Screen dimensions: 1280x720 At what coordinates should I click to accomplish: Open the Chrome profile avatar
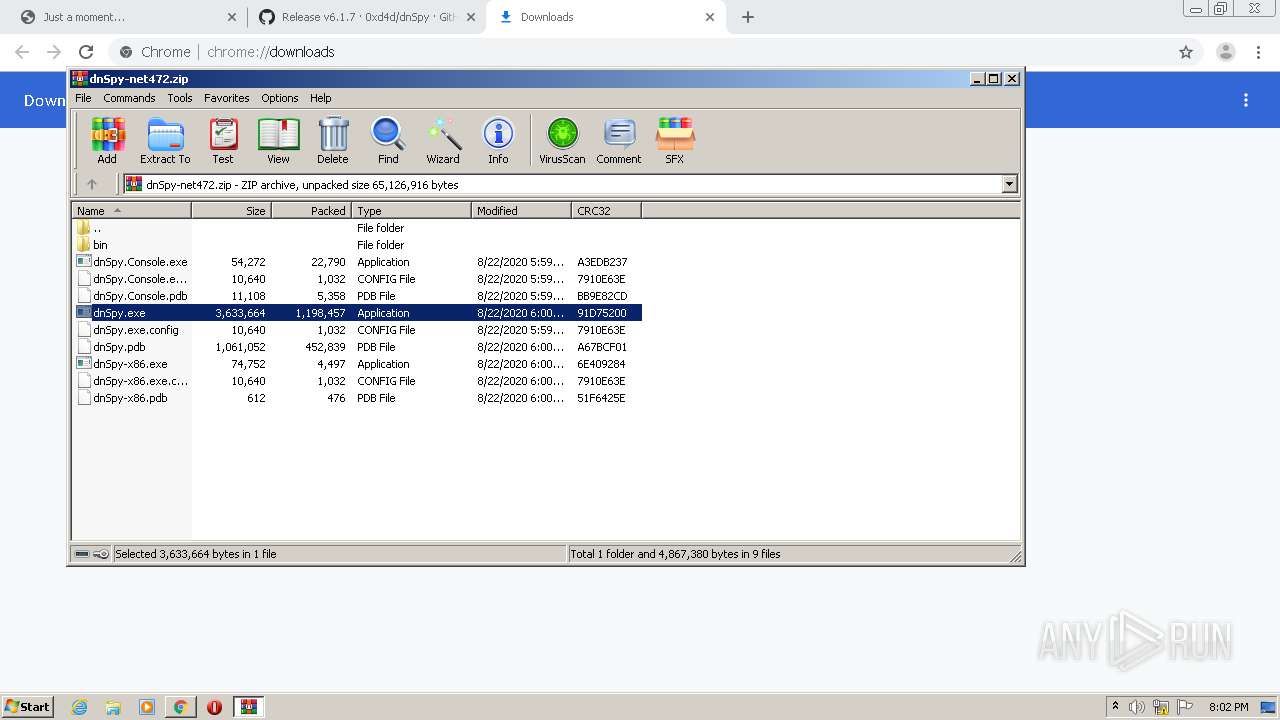1226,52
